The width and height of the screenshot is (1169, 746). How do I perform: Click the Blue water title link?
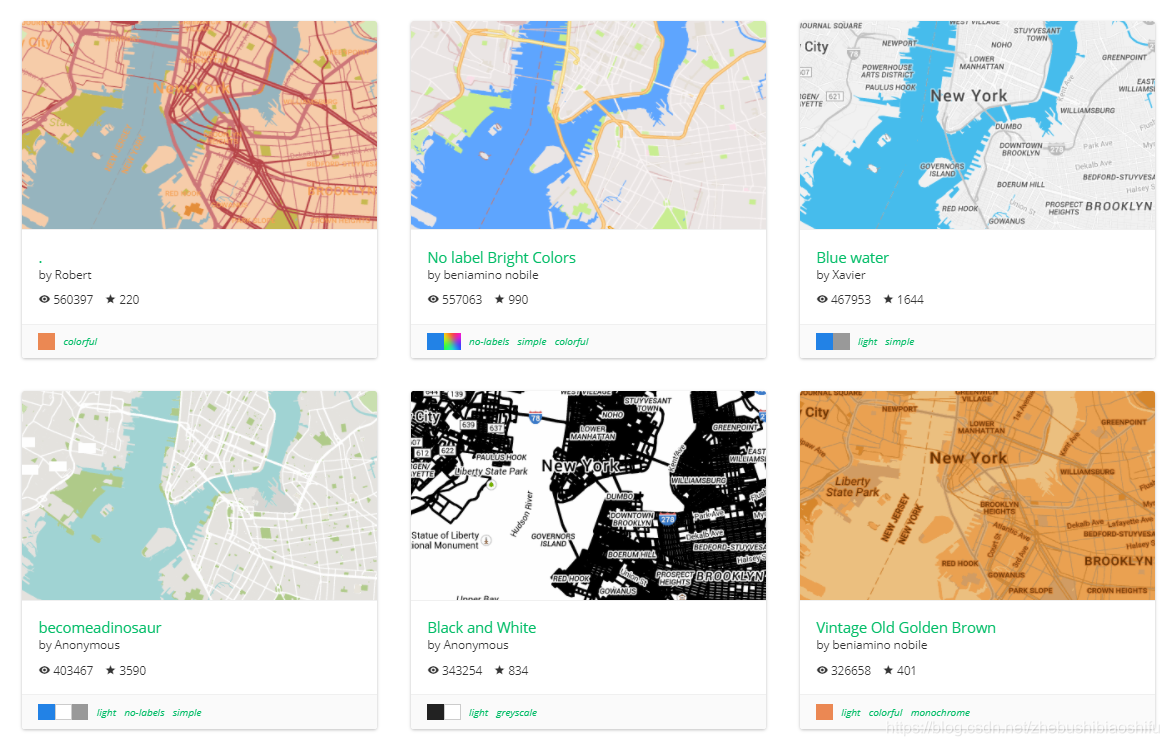(x=852, y=257)
